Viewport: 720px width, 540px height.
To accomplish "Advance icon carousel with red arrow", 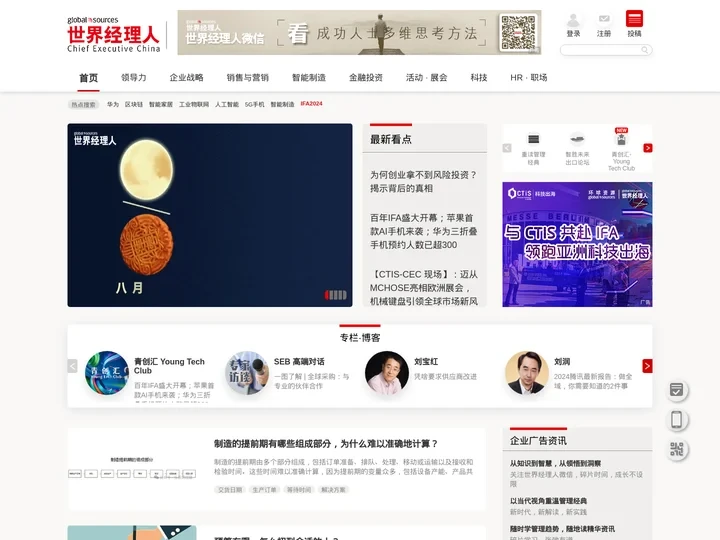I will tap(648, 148).
